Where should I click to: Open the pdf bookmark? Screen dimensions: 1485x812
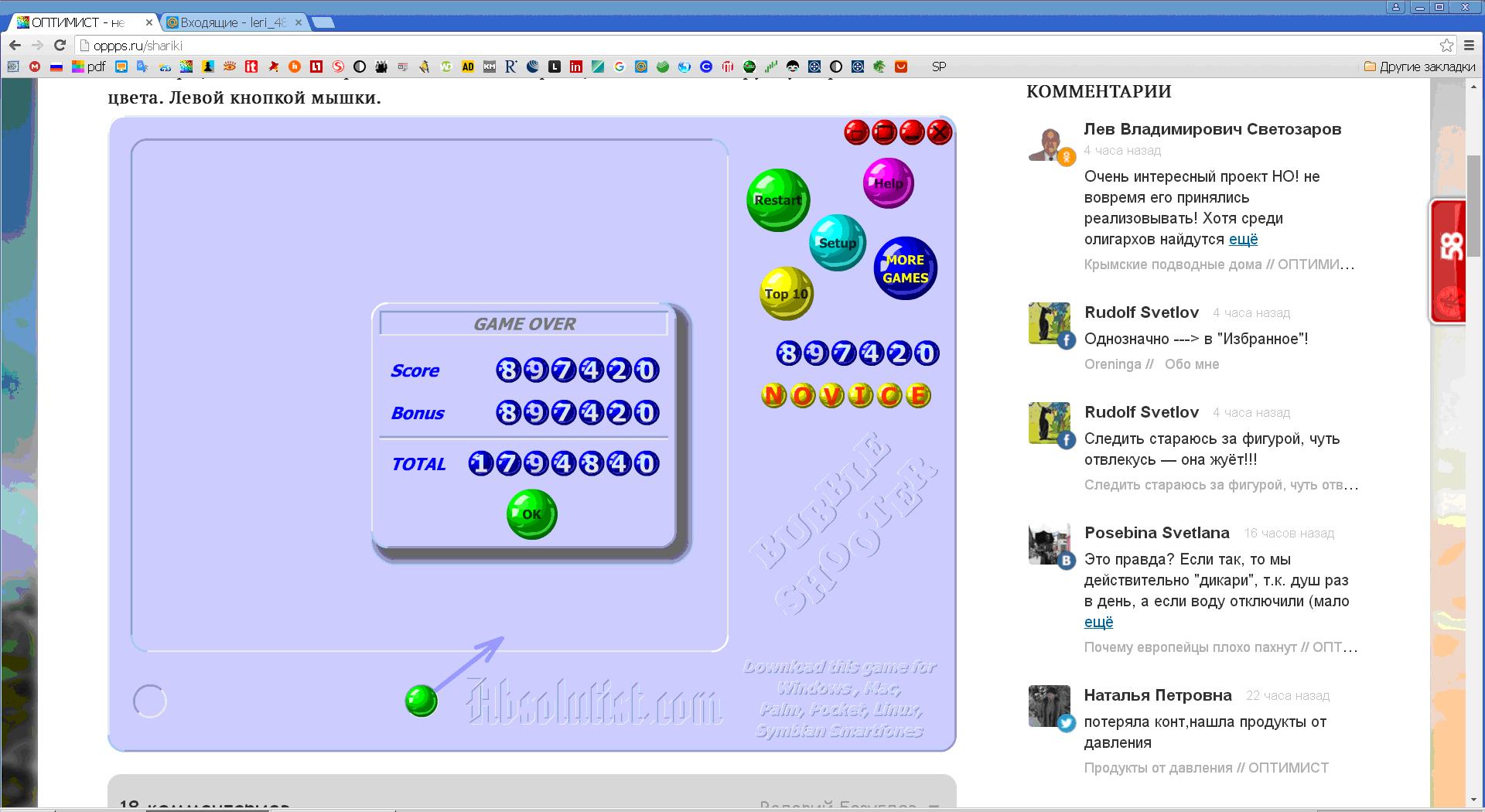pyautogui.click(x=88, y=67)
